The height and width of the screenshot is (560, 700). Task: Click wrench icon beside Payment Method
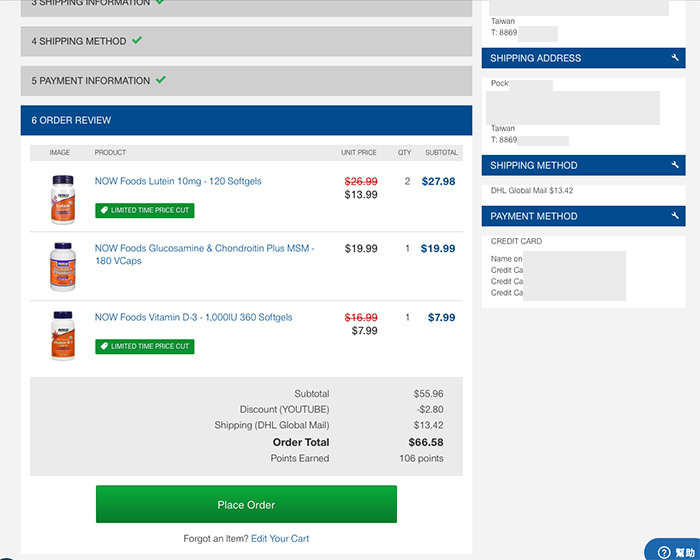[x=675, y=216]
